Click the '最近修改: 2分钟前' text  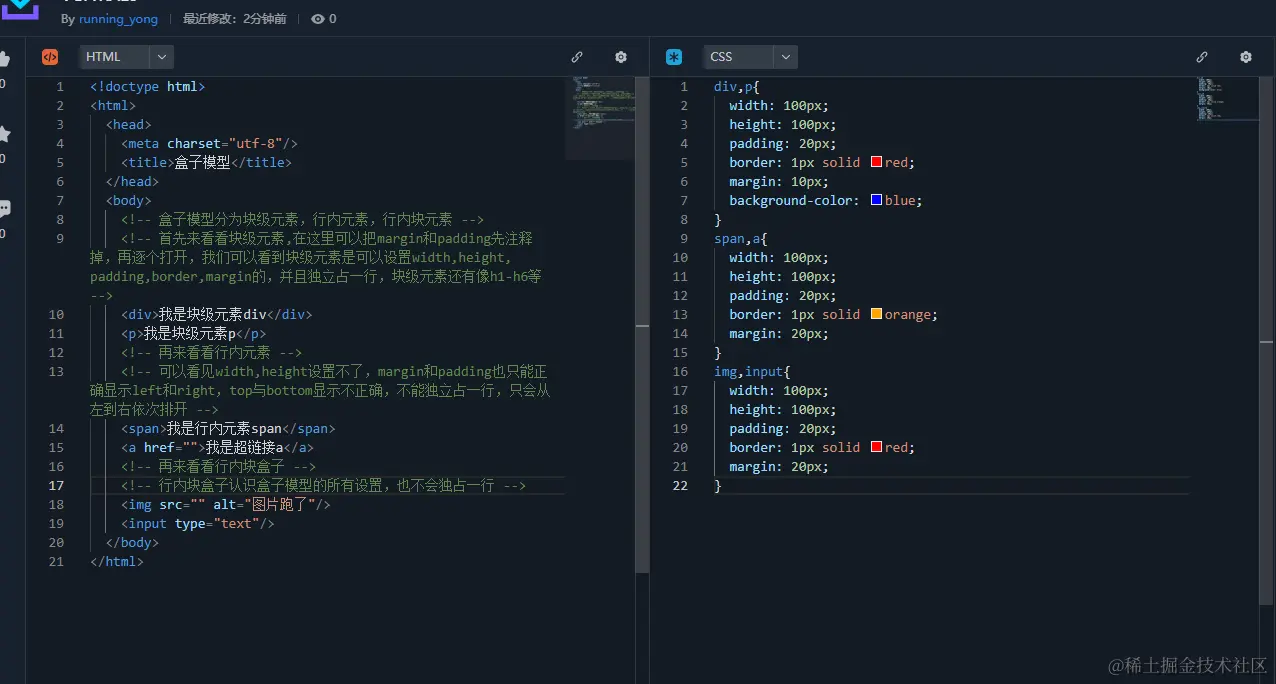[x=234, y=19]
